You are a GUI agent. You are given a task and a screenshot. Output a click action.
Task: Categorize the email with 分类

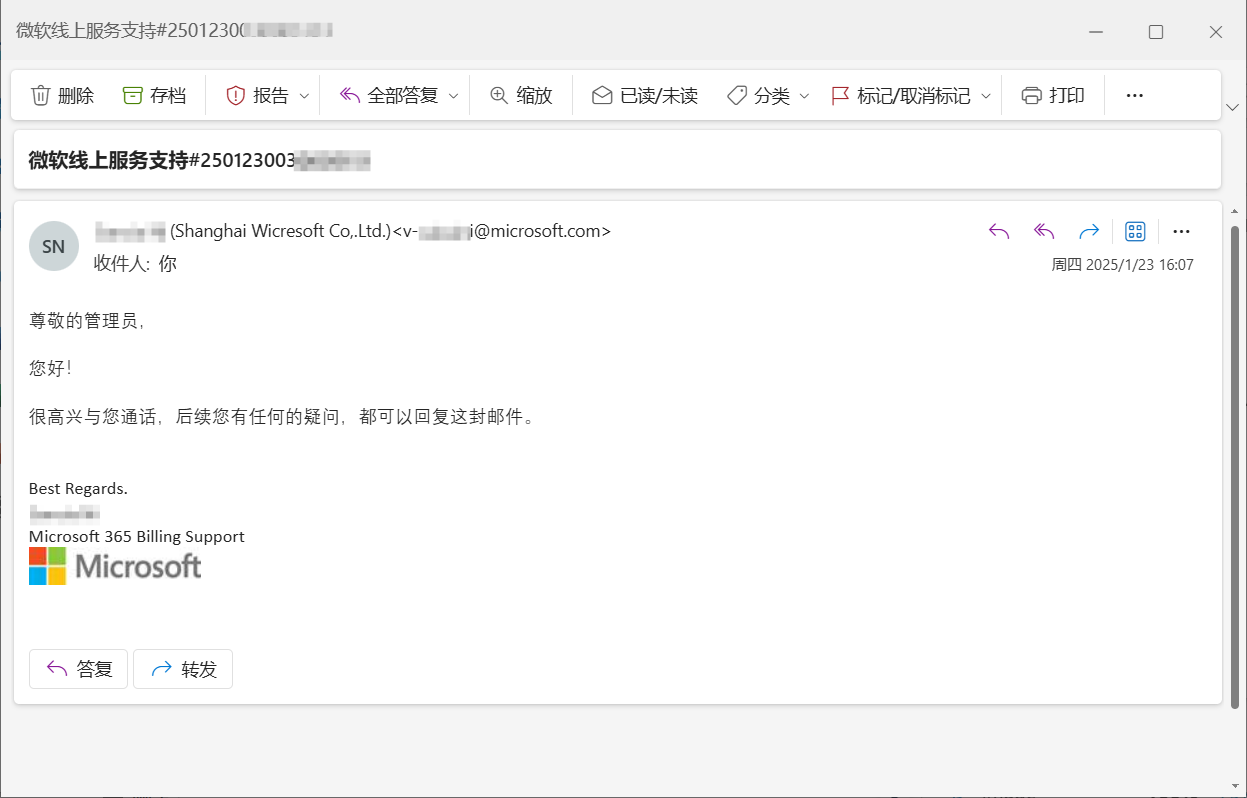pos(758,96)
